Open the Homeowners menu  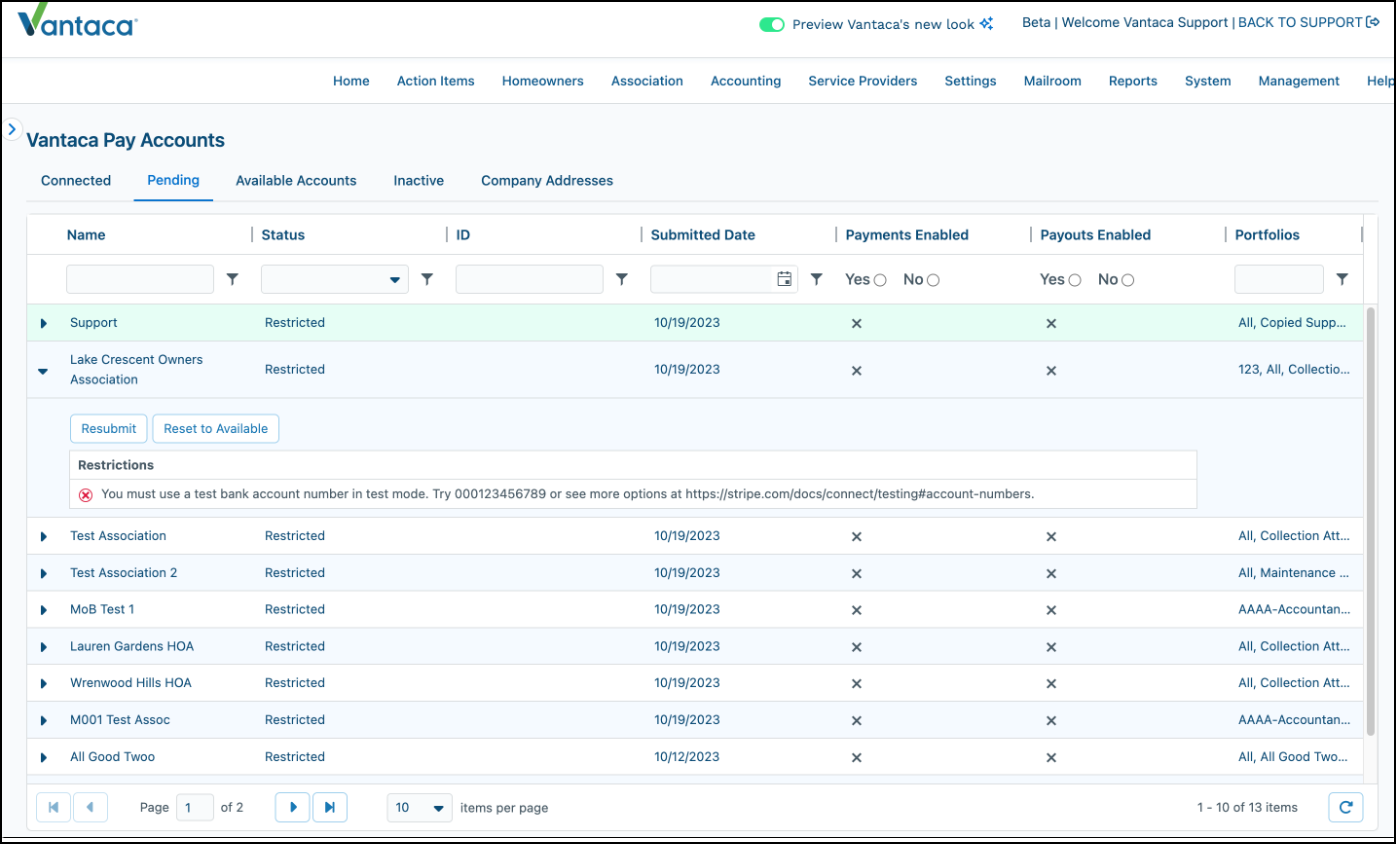543,81
